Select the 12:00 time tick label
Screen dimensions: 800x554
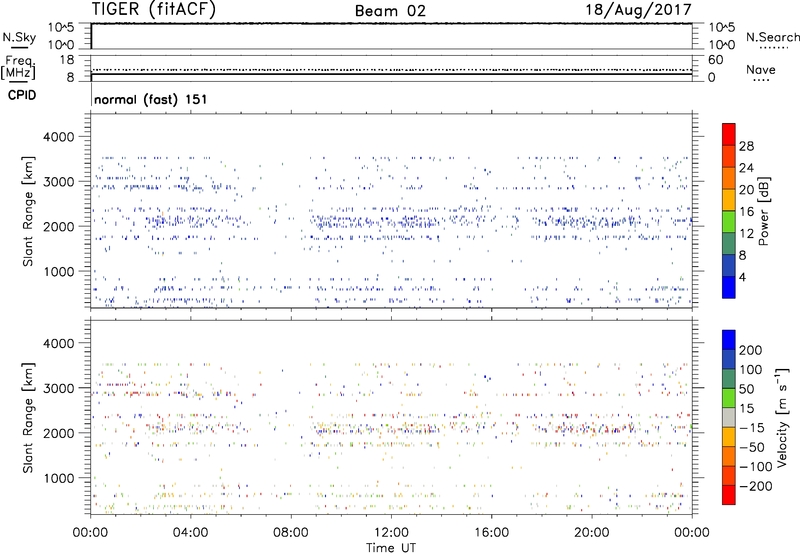coord(391,533)
